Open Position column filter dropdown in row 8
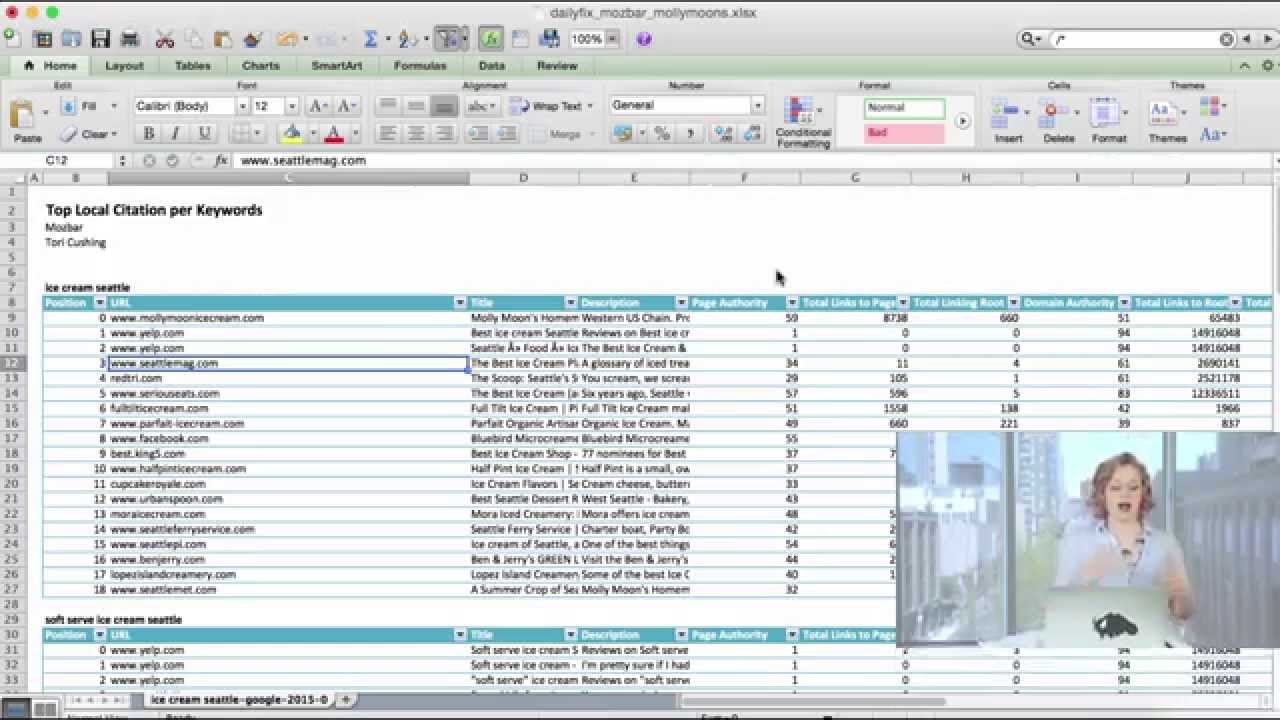The height and width of the screenshot is (720, 1280). (x=99, y=302)
